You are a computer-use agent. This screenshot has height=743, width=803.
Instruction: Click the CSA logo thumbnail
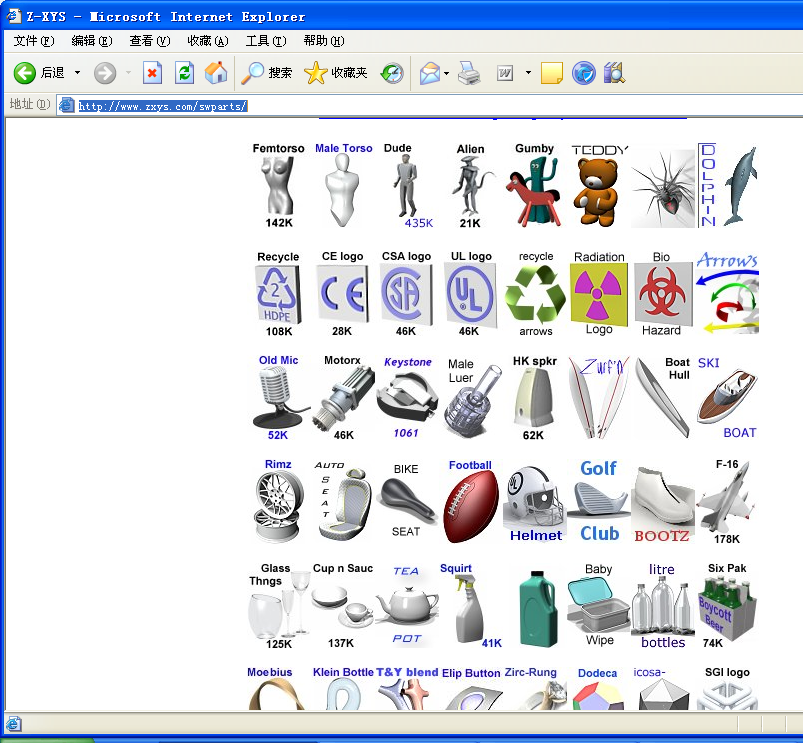click(x=406, y=295)
